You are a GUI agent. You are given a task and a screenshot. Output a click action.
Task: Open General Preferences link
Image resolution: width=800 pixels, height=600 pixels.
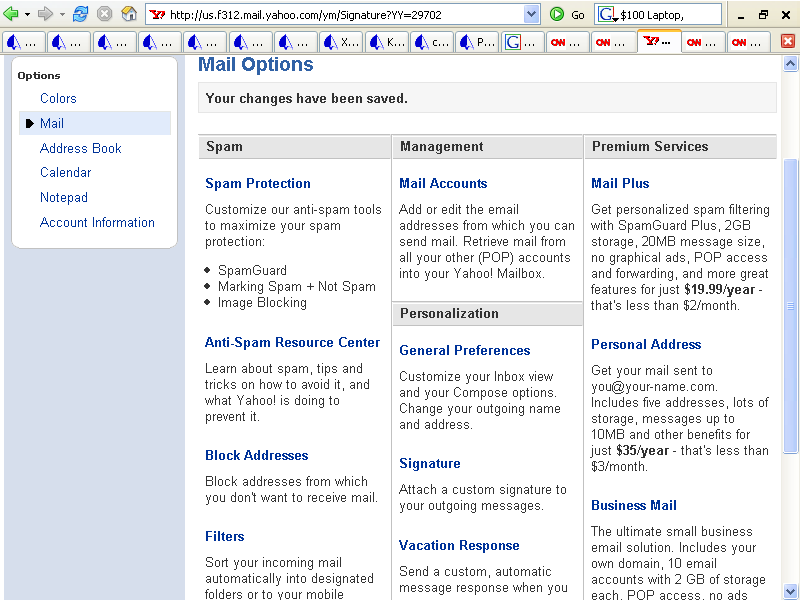tap(464, 350)
